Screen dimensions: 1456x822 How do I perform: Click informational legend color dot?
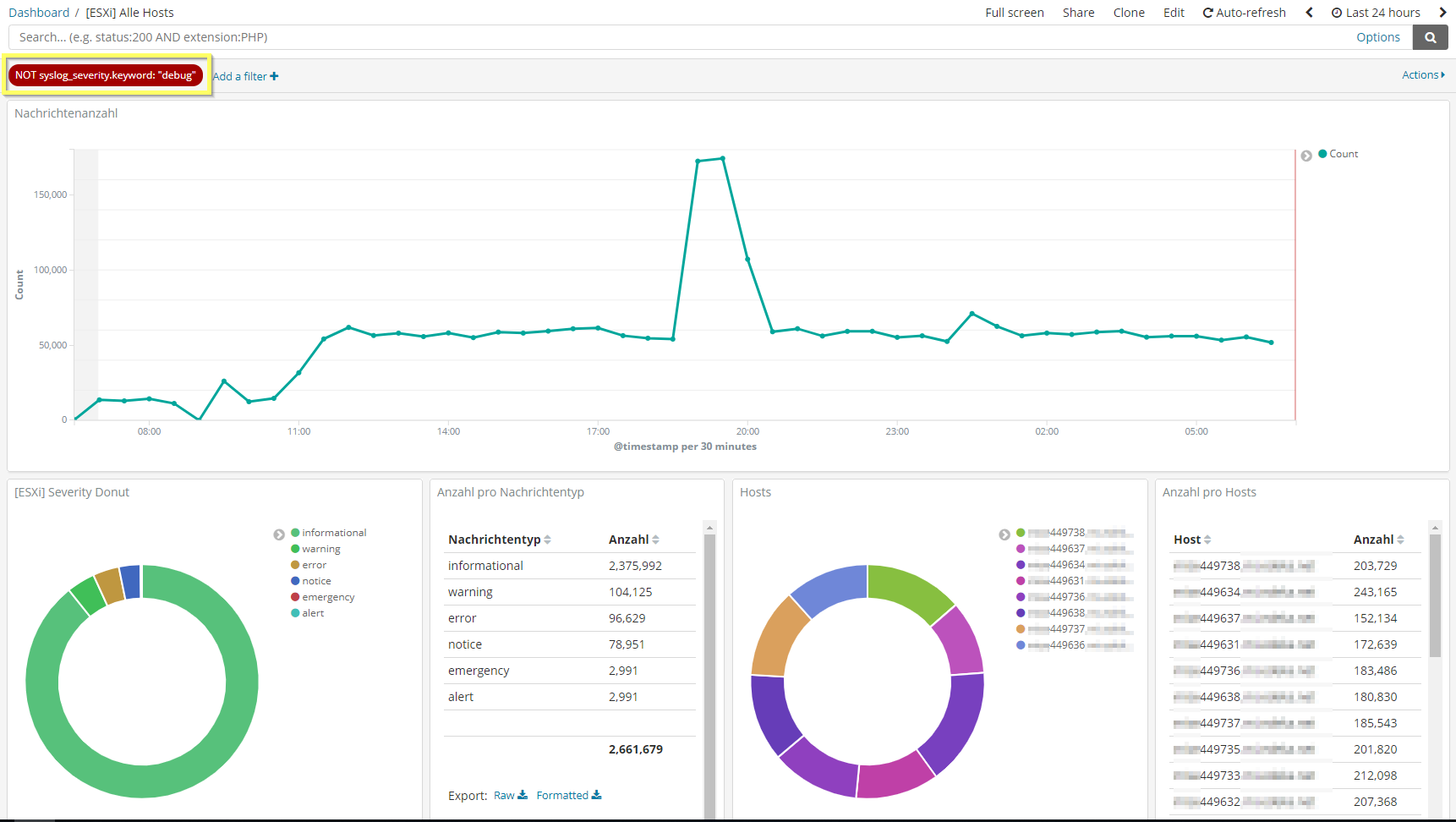pos(295,533)
